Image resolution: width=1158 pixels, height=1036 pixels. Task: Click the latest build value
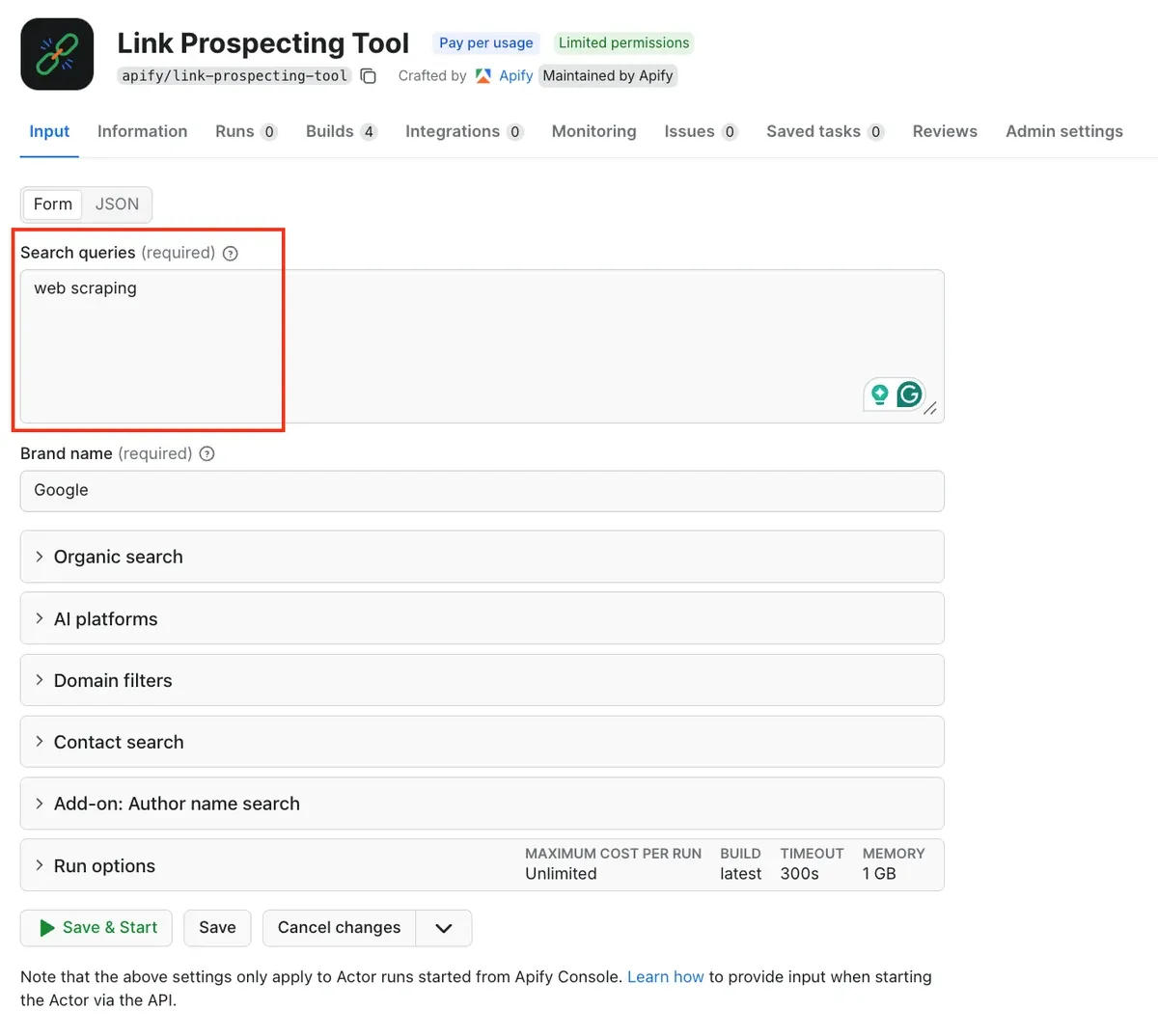740,874
